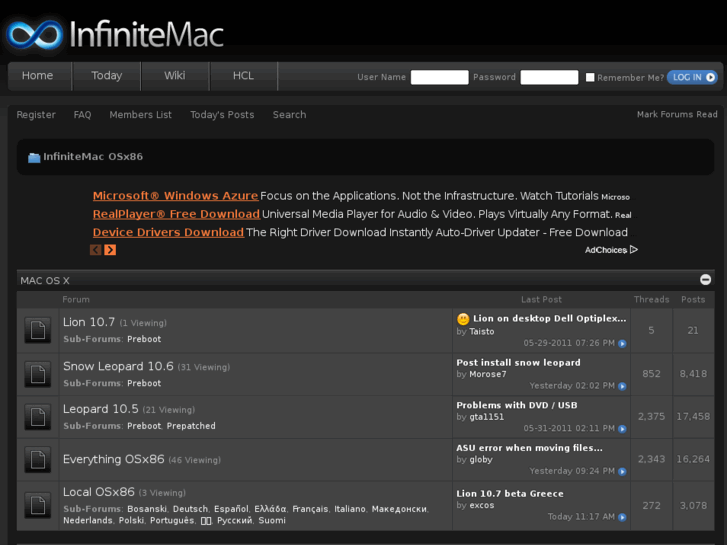Open the Leopard 10.5 forum
The width and height of the screenshot is (727, 545).
pos(101,409)
